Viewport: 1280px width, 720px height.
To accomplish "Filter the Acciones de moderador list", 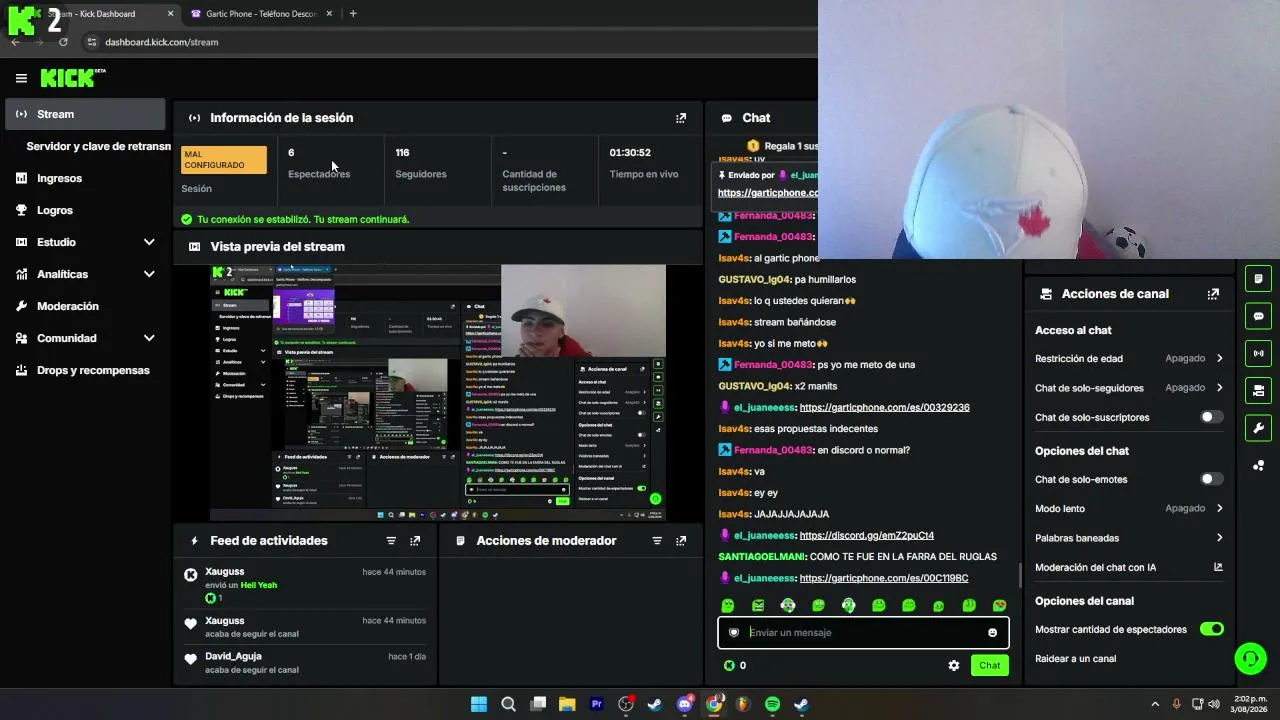I will click(657, 541).
